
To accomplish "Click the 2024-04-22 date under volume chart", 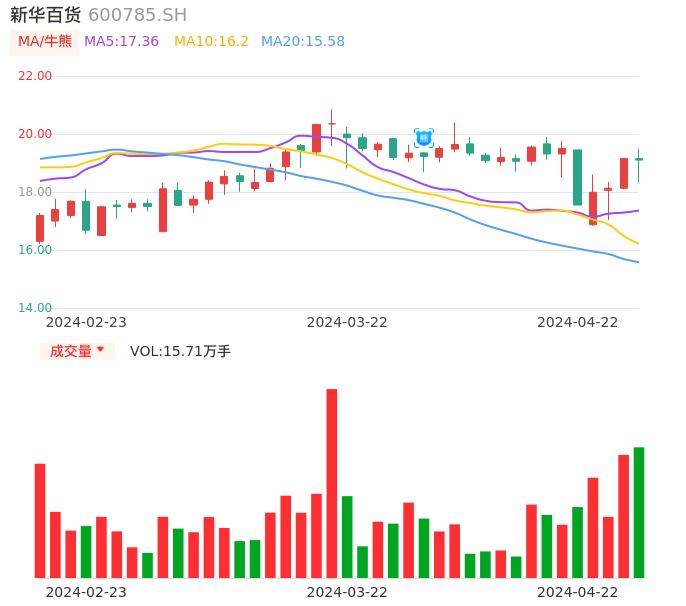I will (578, 591).
